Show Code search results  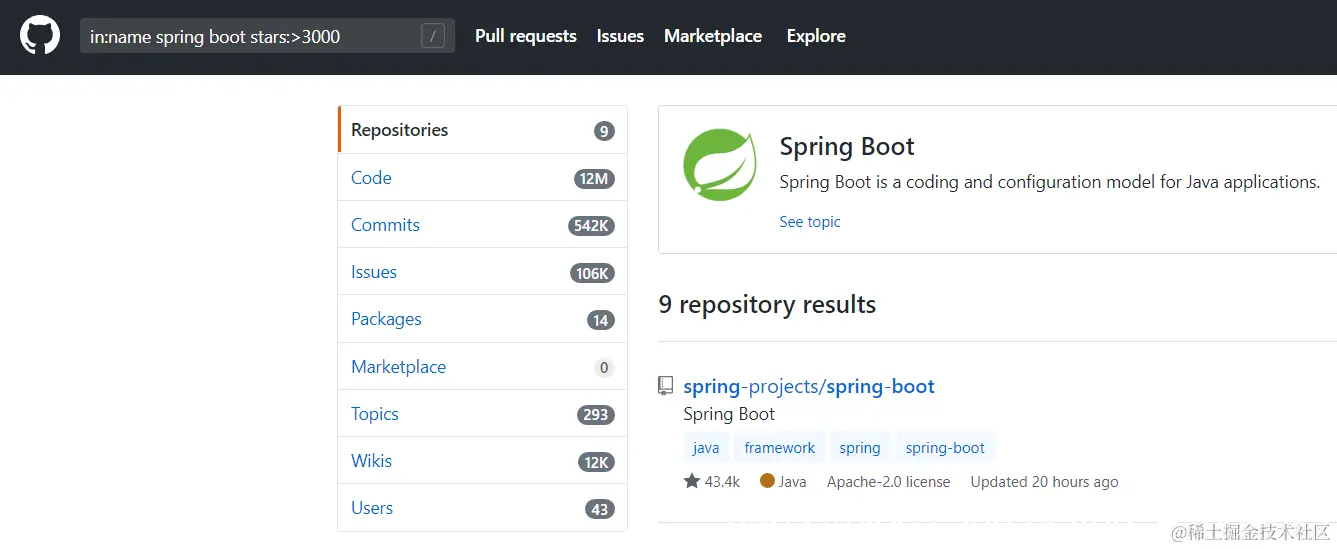(371, 178)
